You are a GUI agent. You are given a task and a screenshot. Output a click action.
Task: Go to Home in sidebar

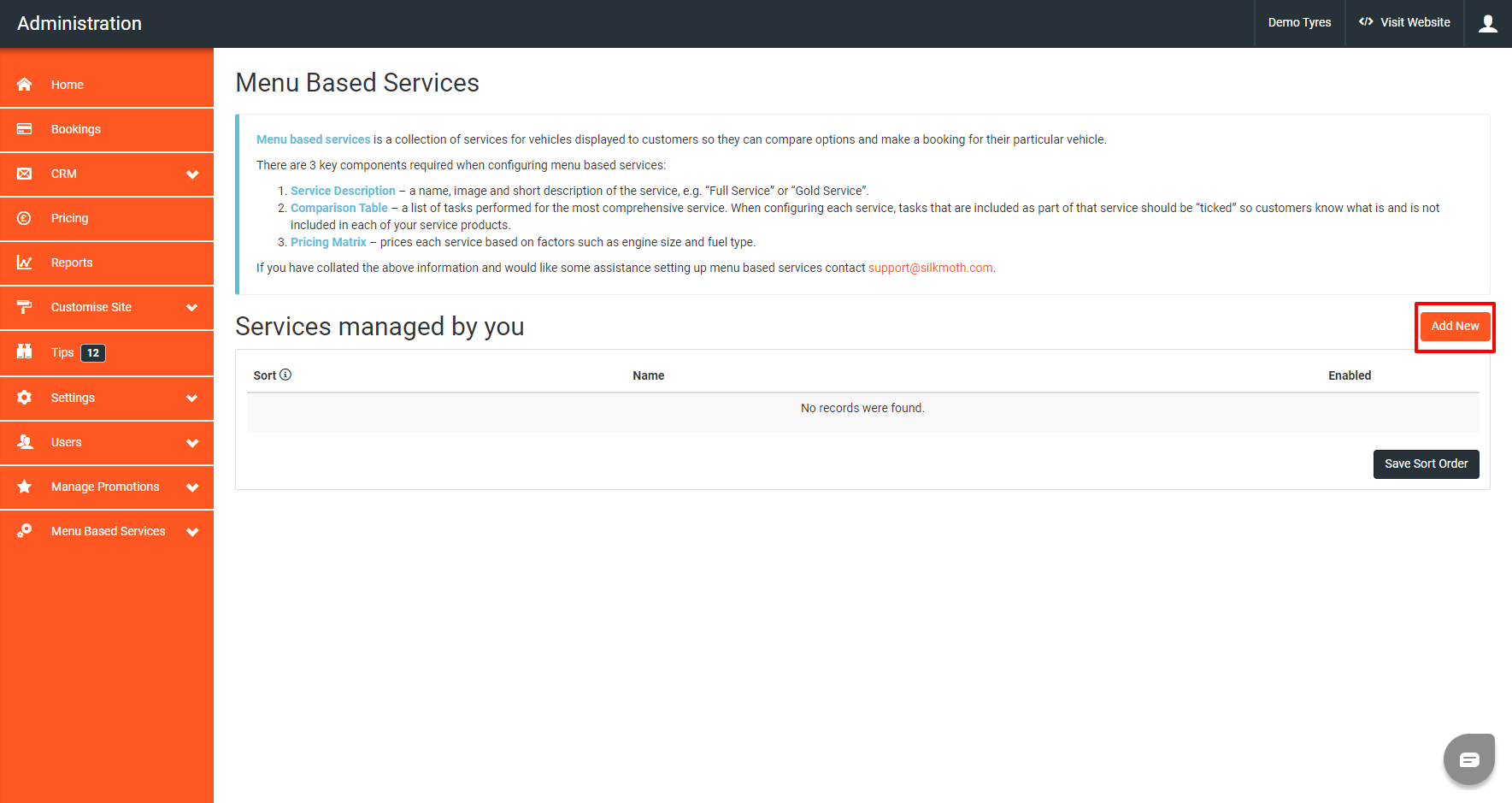[107, 85]
